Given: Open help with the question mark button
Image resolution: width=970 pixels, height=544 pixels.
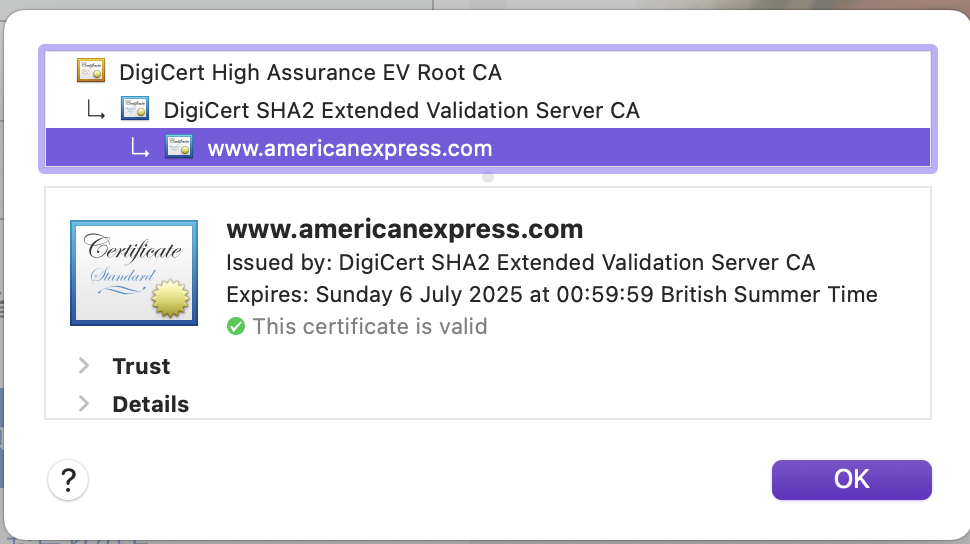Looking at the screenshot, I should [x=68, y=481].
